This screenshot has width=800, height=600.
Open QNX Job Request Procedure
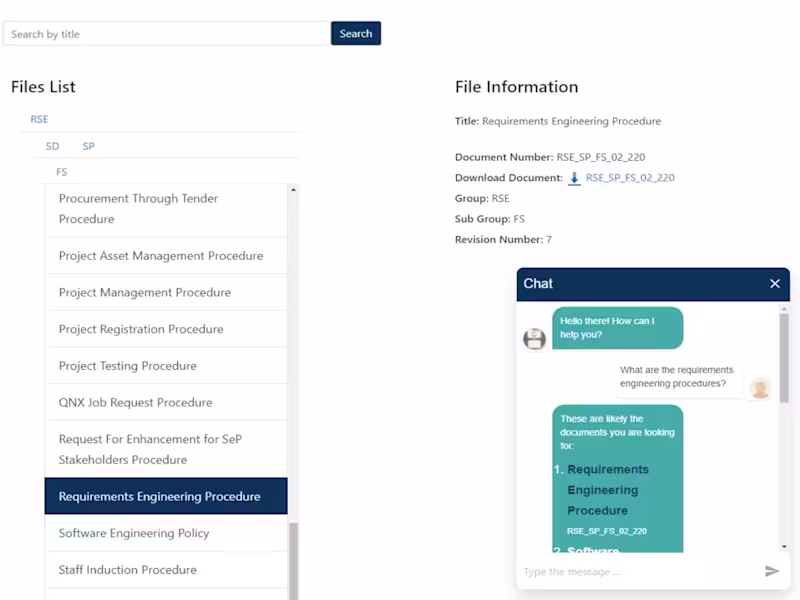pos(166,403)
